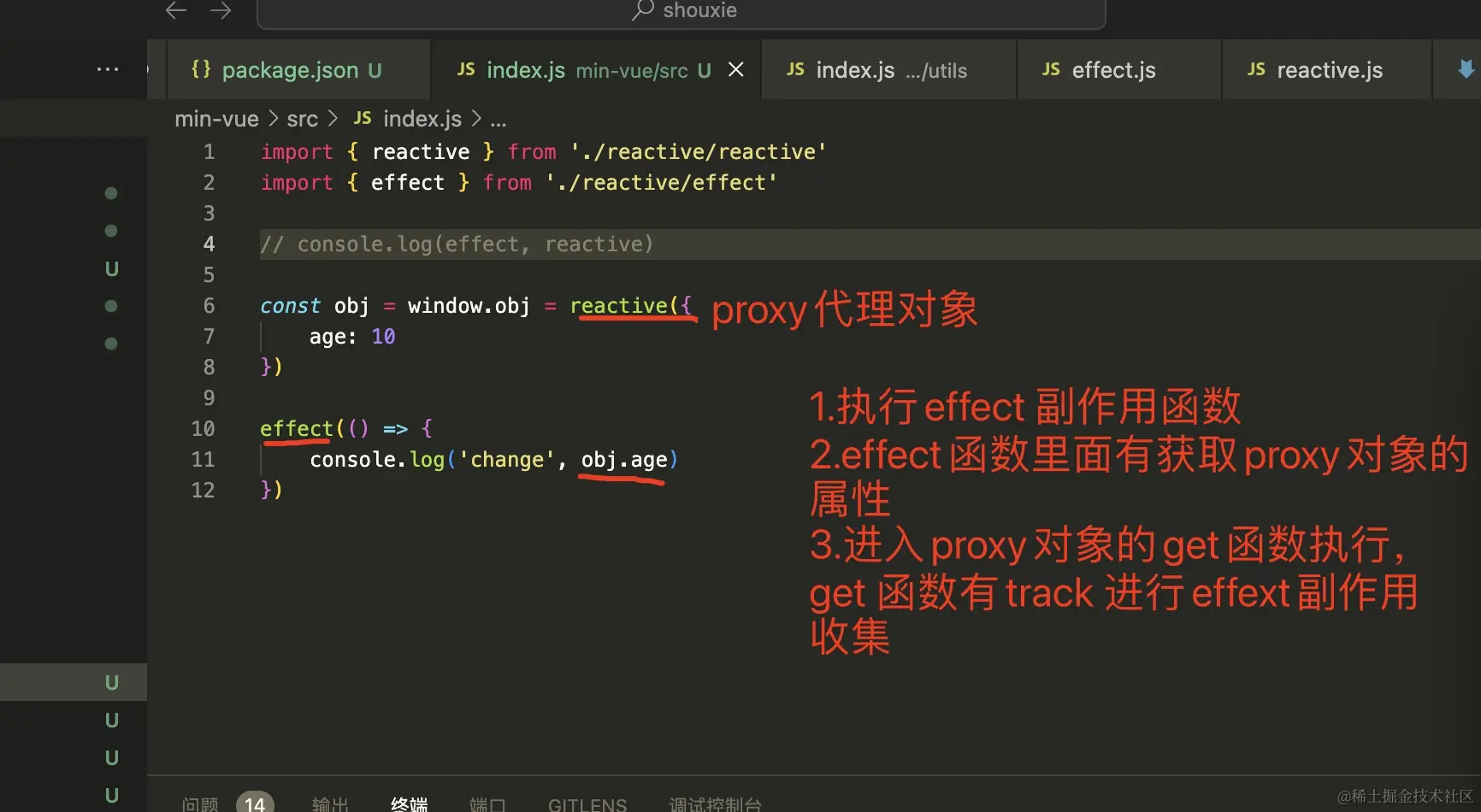Click the shouxie command center search box
The width and height of the screenshot is (1481, 812).
click(x=681, y=12)
